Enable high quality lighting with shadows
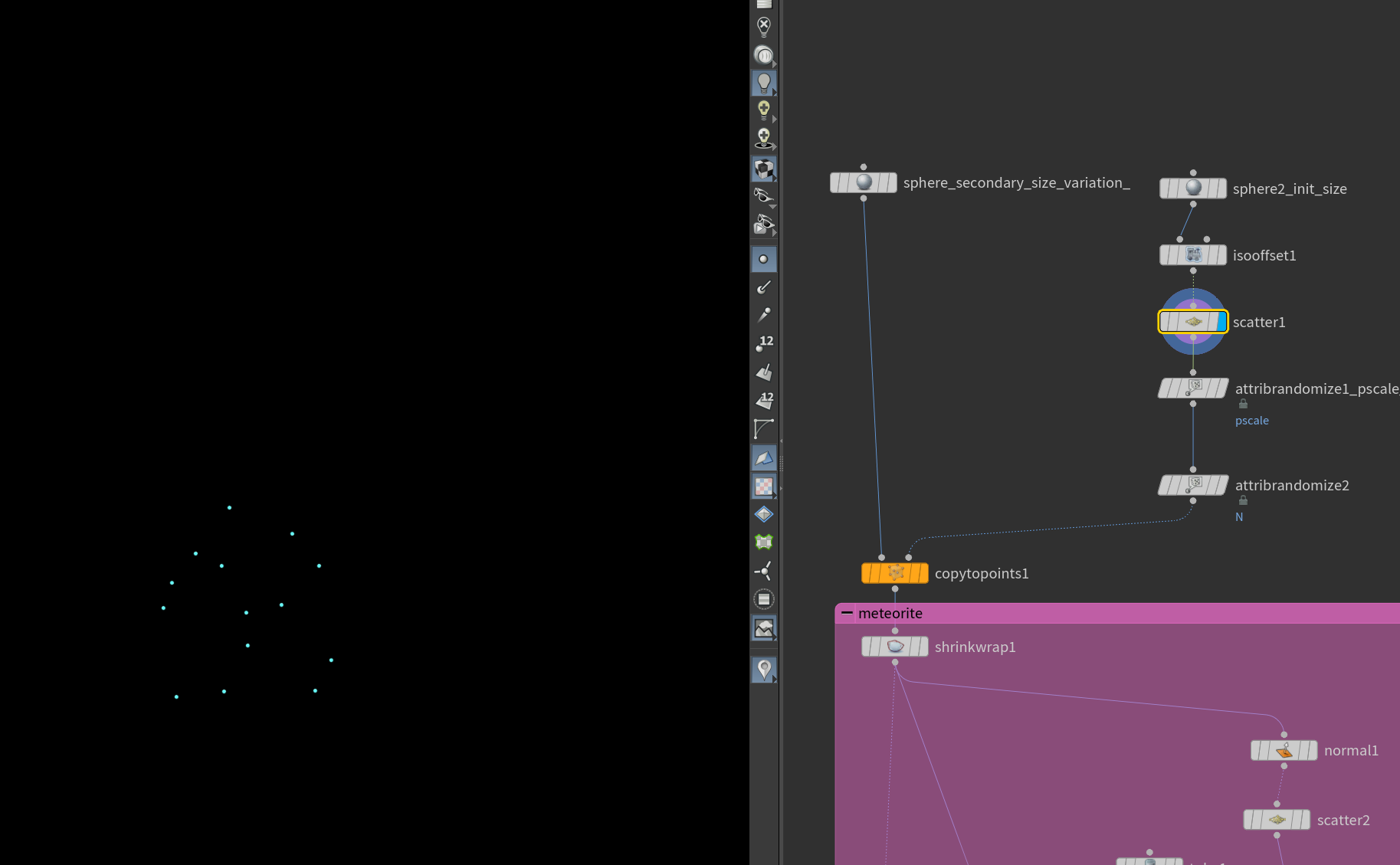Viewport: 1400px width, 865px height. (x=764, y=136)
